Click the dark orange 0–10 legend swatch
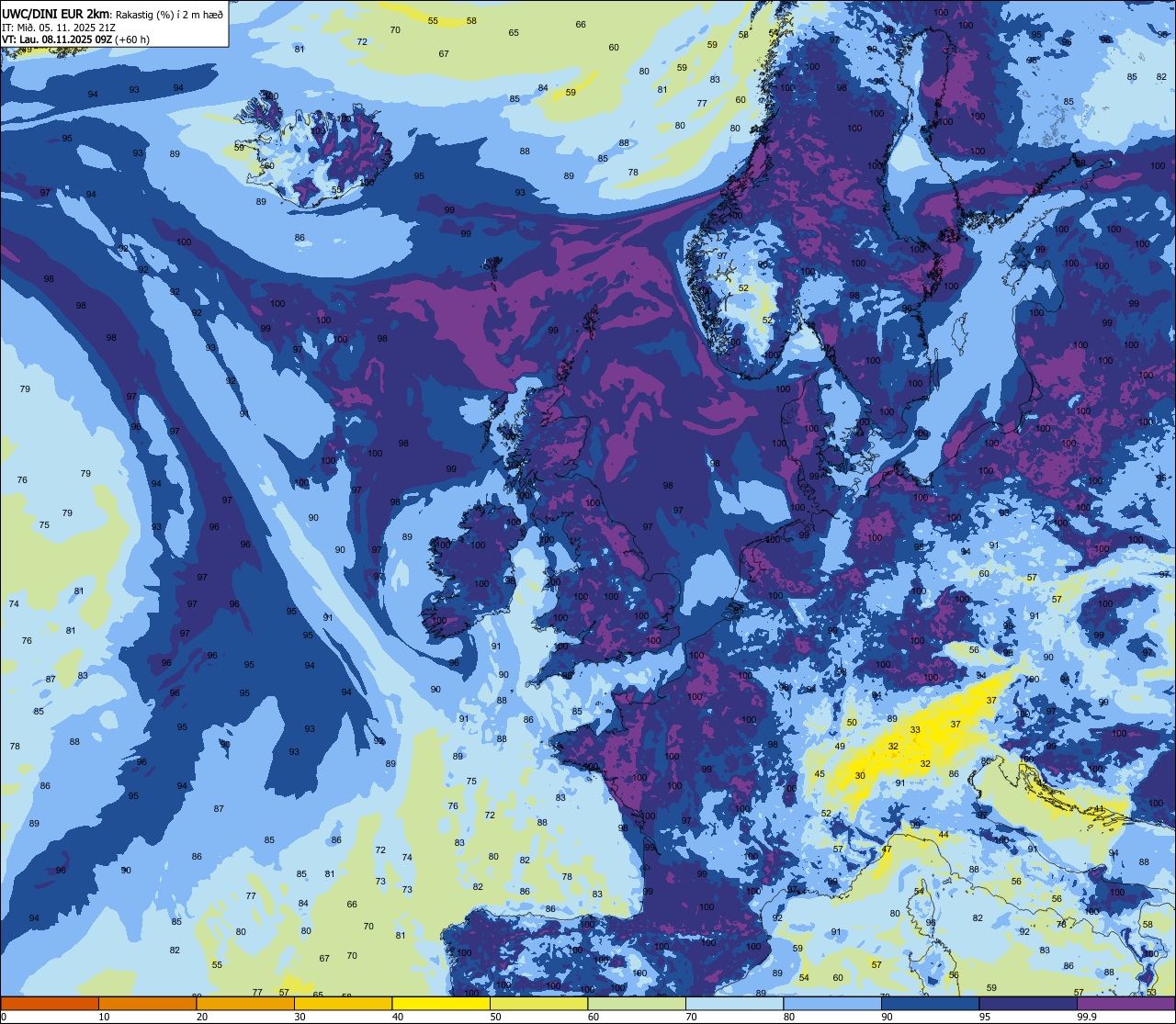The height and width of the screenshot is (1024, 1176). (x=50, y=1003)
